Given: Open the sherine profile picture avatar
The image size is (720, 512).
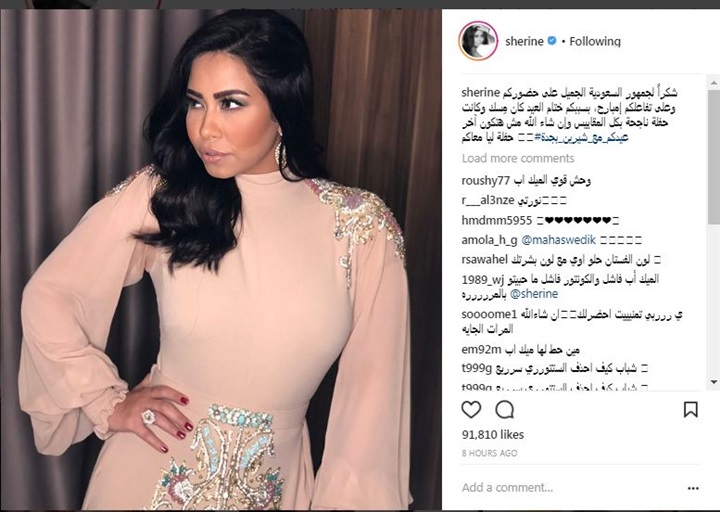Looking at the screenshot, I should [478, 41].
